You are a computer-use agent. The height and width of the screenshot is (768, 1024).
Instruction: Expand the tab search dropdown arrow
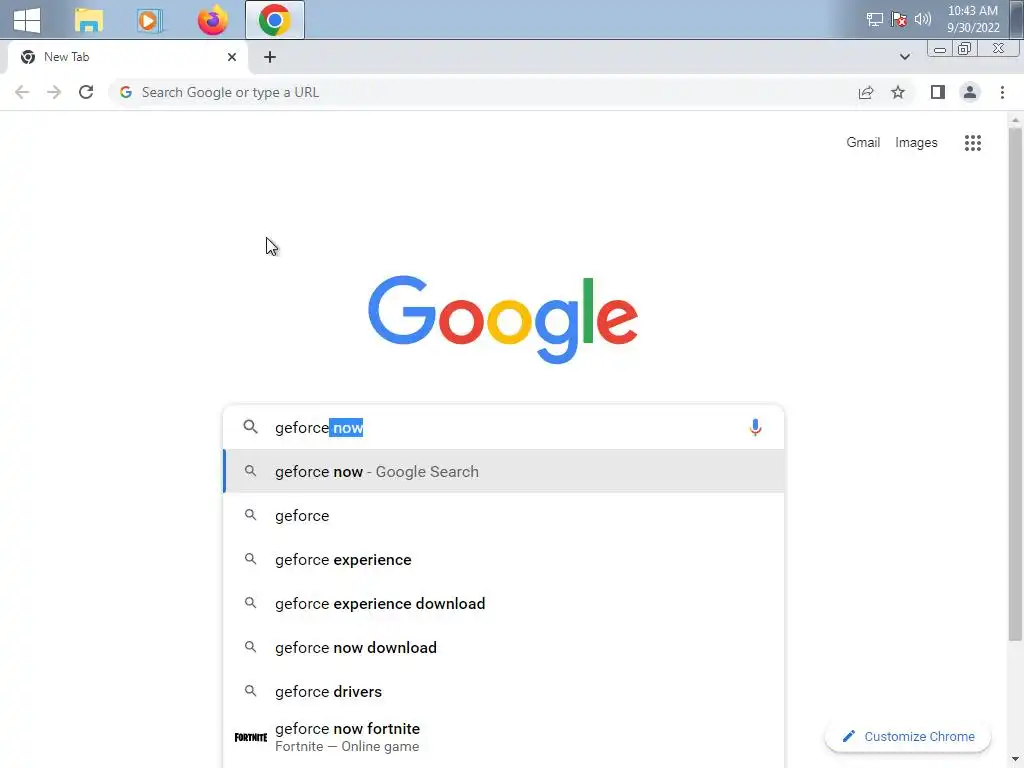[x=904, y=57]
